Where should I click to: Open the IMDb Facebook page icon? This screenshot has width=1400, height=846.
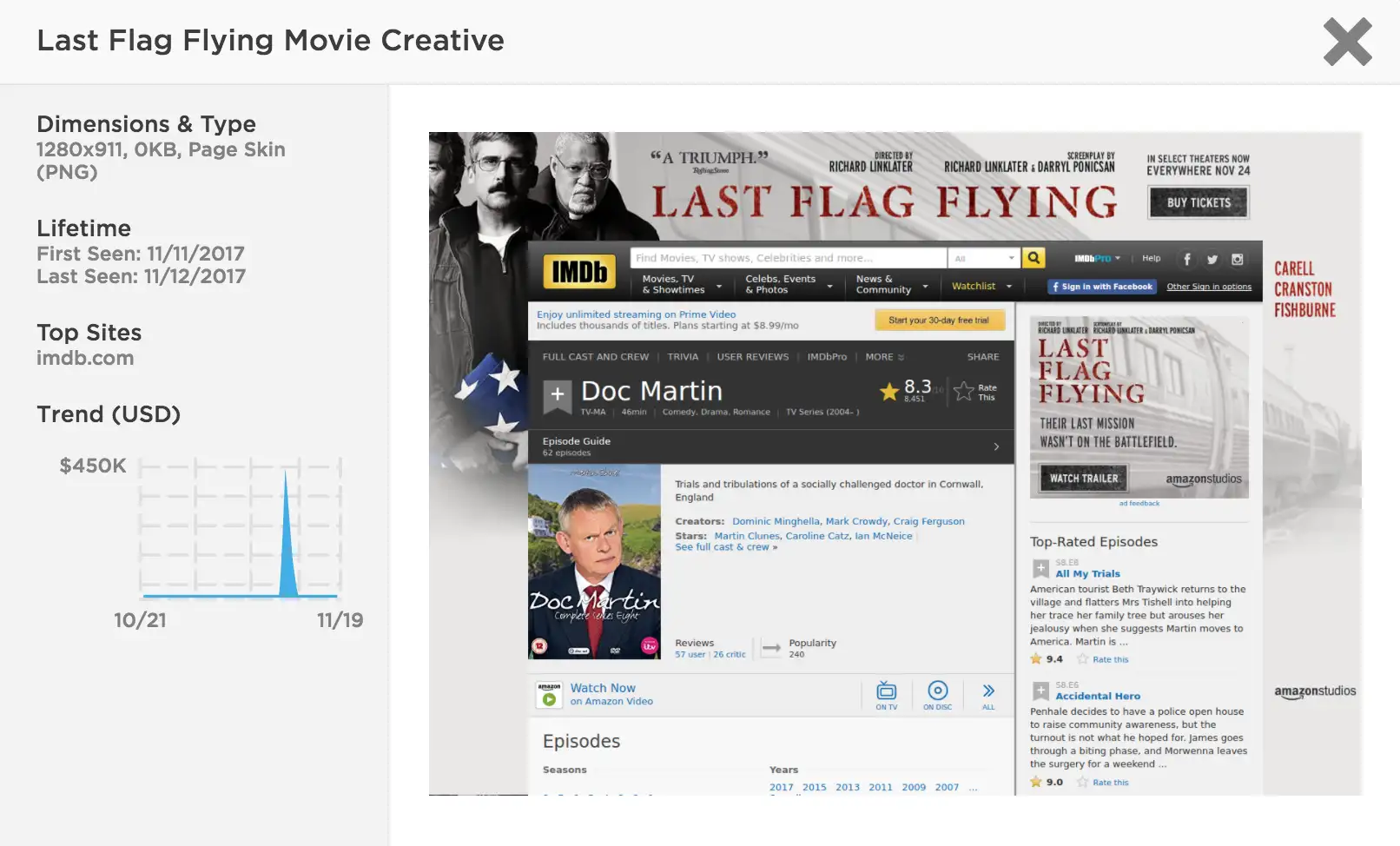pyautogui.click(x=1187, y=259)
